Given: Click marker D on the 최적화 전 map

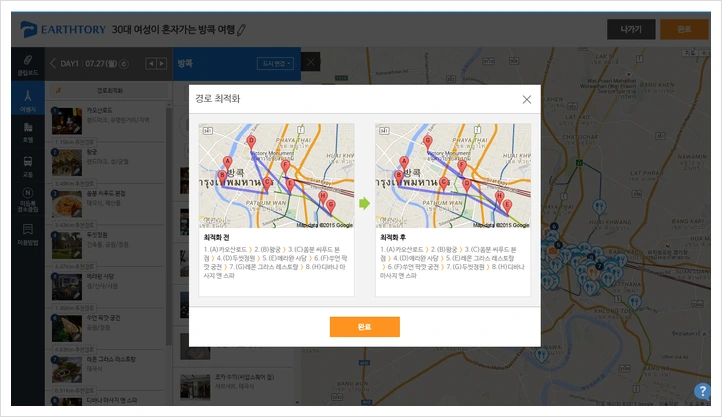Looking at the screenshot, I should 251,142.
